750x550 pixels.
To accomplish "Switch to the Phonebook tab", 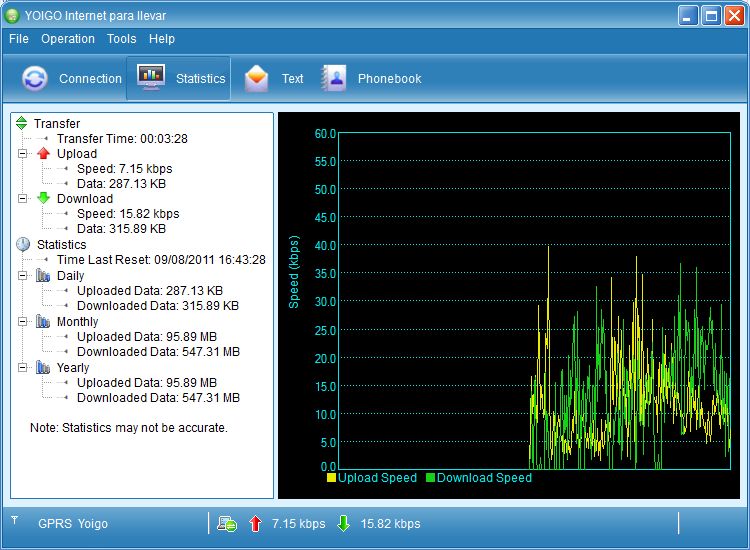I will [x=372, y=78].
